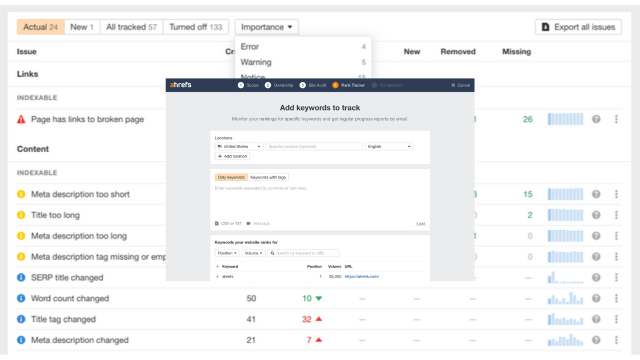
Task: Click the Specific location optional field
Action: tap(314, 147)
